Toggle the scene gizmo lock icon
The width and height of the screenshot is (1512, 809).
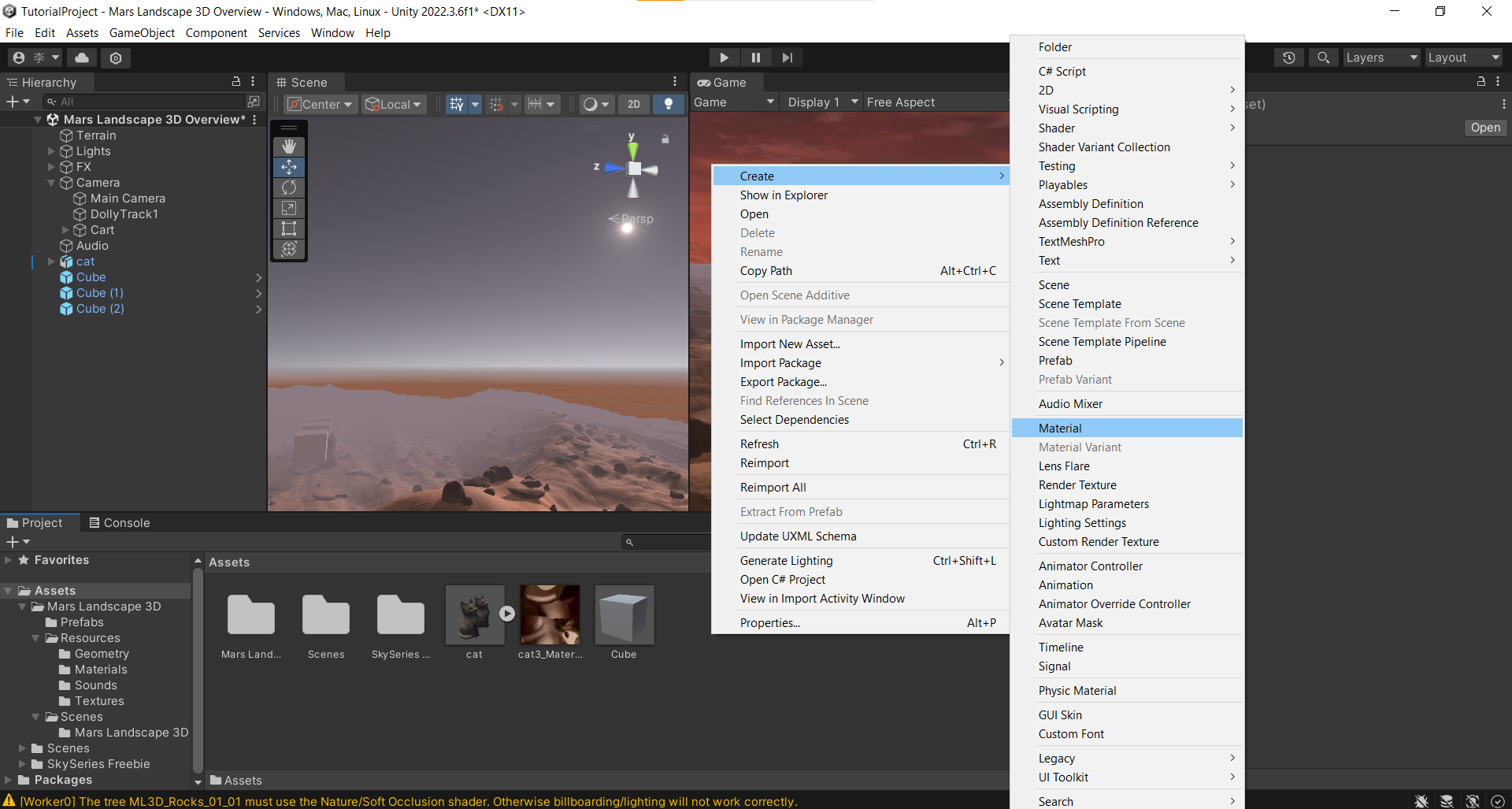(x=665, y=139)
